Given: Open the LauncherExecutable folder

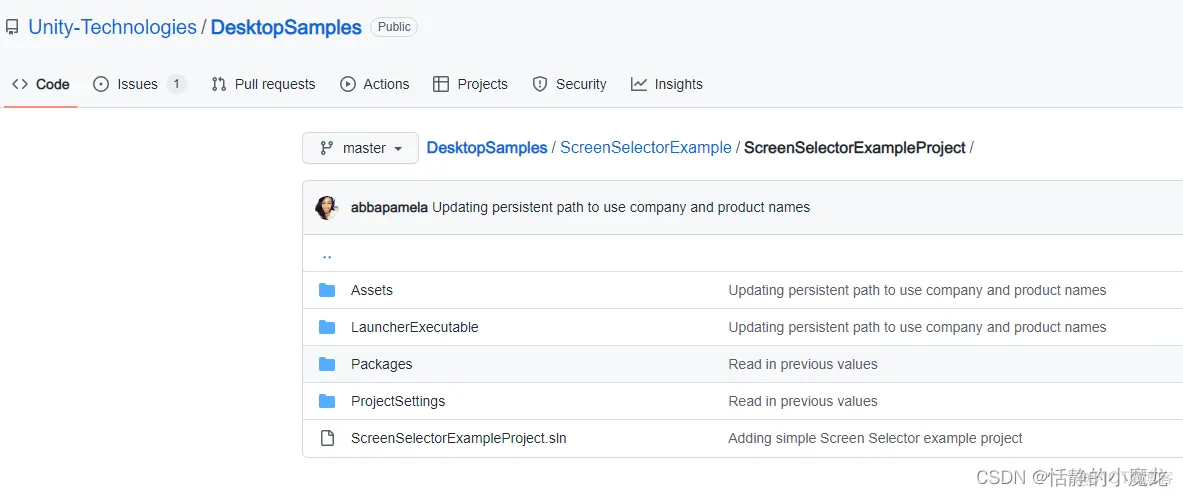Looking at the screenshot, I should 415,327.
